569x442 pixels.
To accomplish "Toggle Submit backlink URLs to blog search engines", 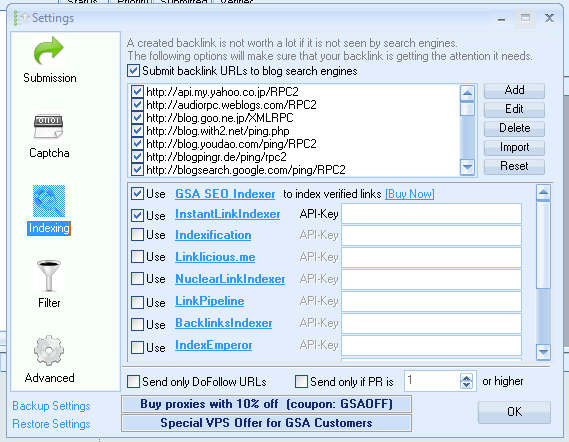I will (133, 70).
